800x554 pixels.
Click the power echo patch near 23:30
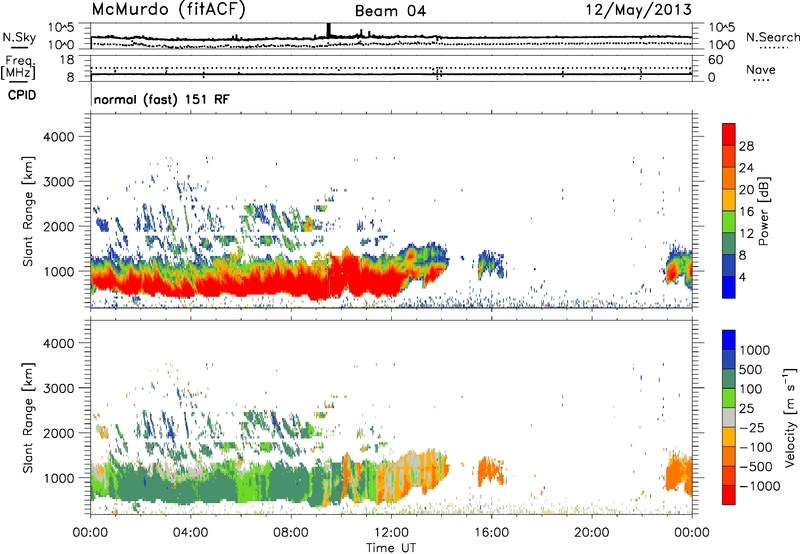pos(679,268)
